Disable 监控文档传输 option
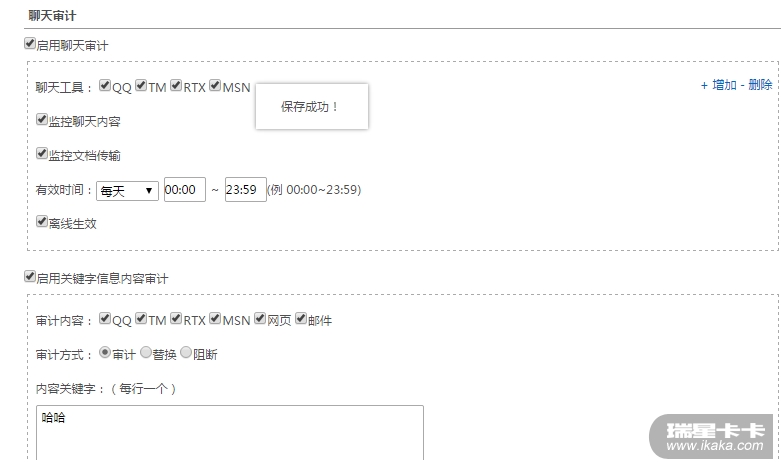This screenshot has width=781, height=464. pos(42,153)
